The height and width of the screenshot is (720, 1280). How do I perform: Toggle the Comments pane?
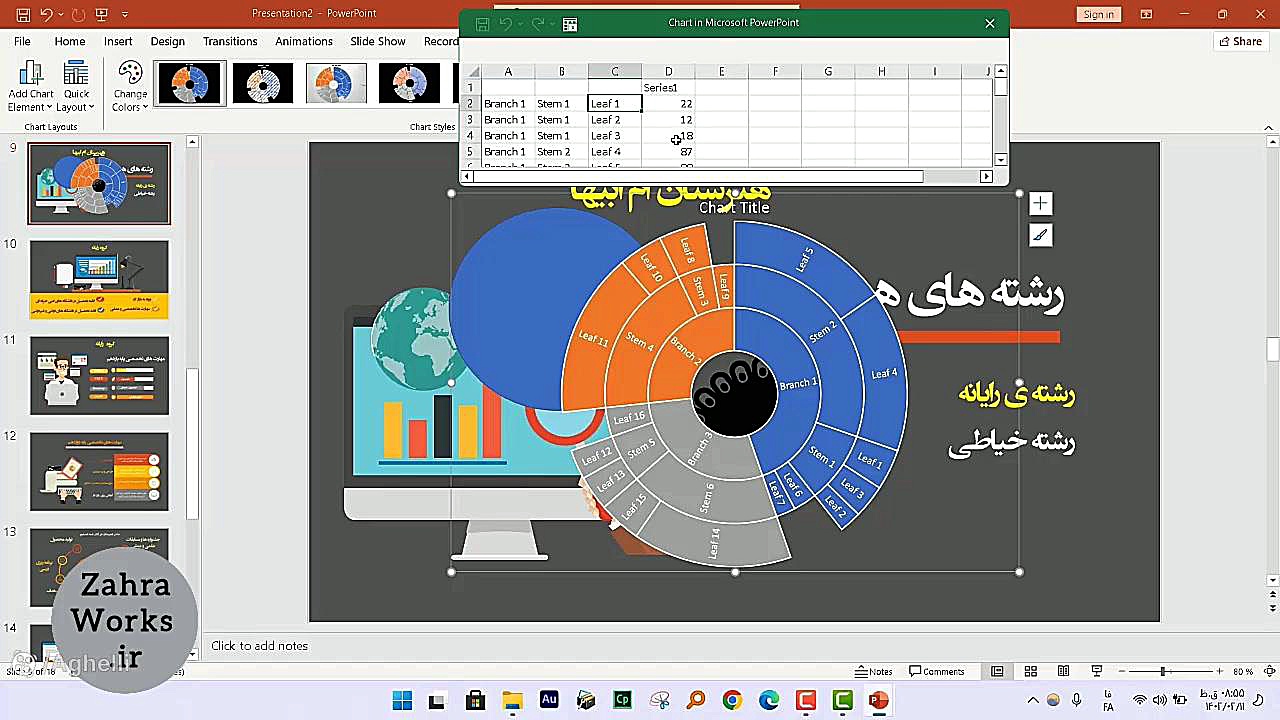pyautogui.click(x=935, y=672)
